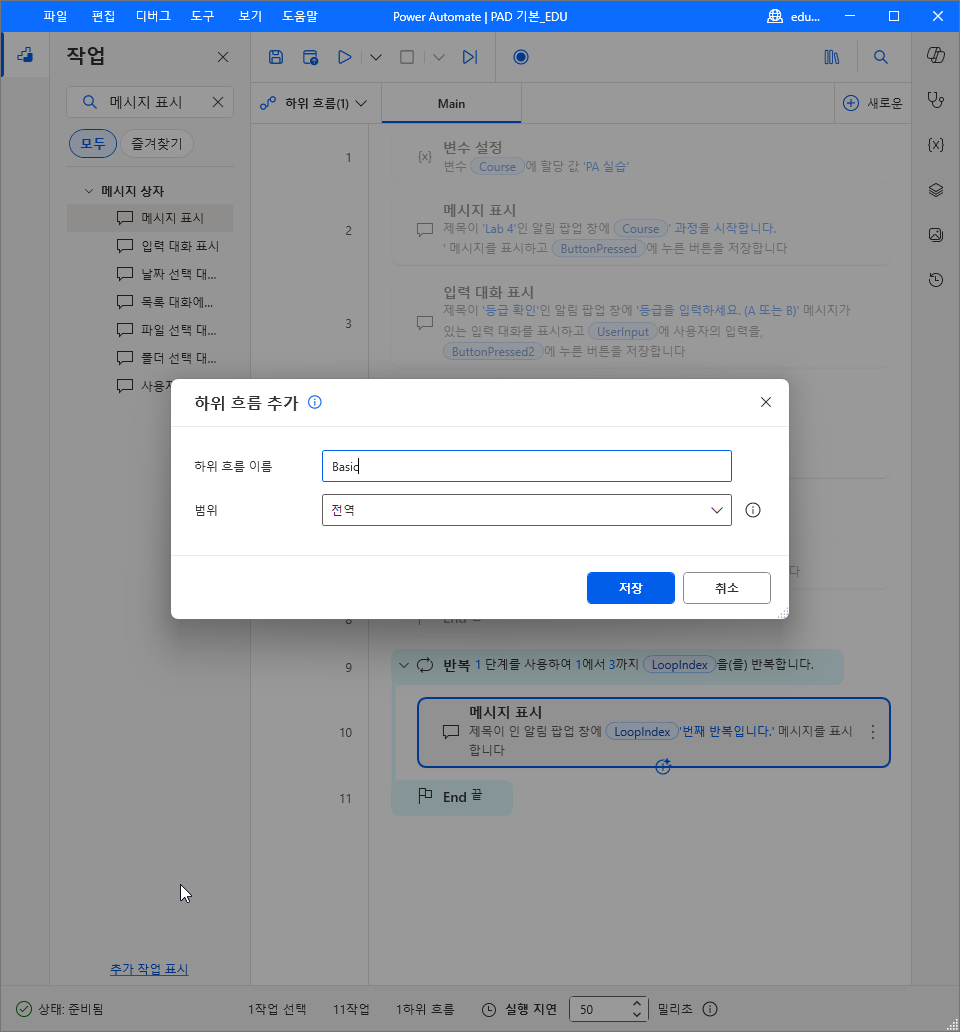
Task: Click the 추가 작업 표시 link
Action: 149,969
